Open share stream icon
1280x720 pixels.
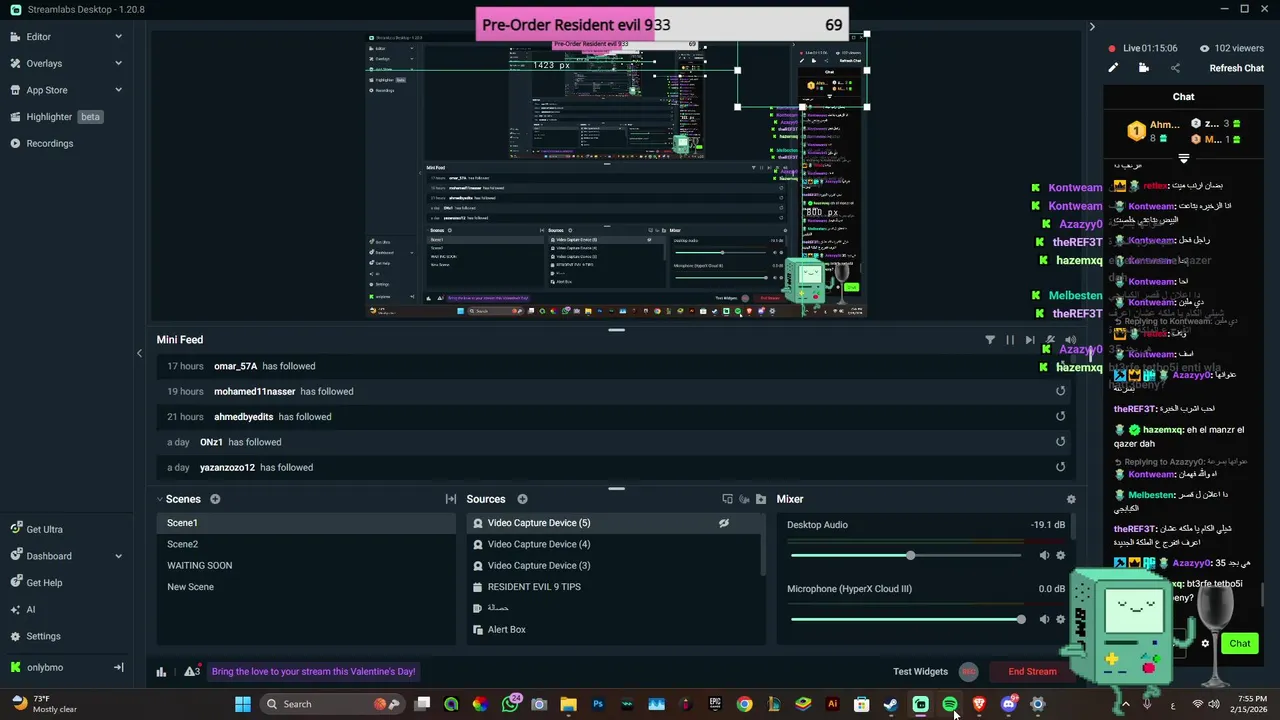pos(1175,68)
